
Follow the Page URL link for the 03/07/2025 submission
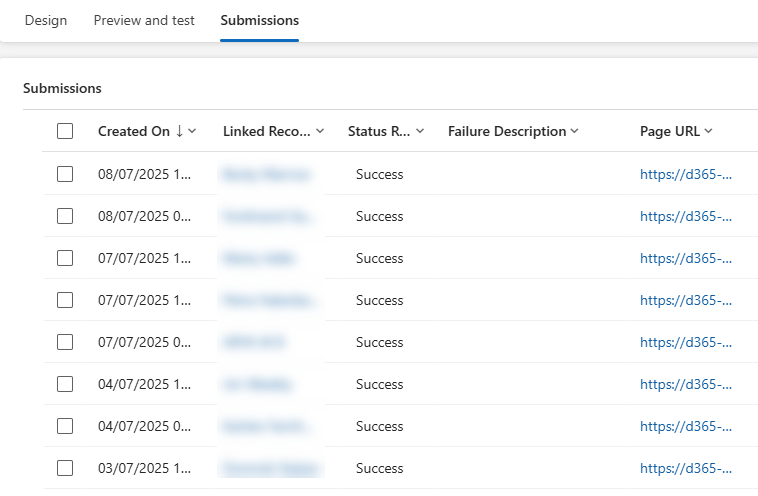coord(686,468)
